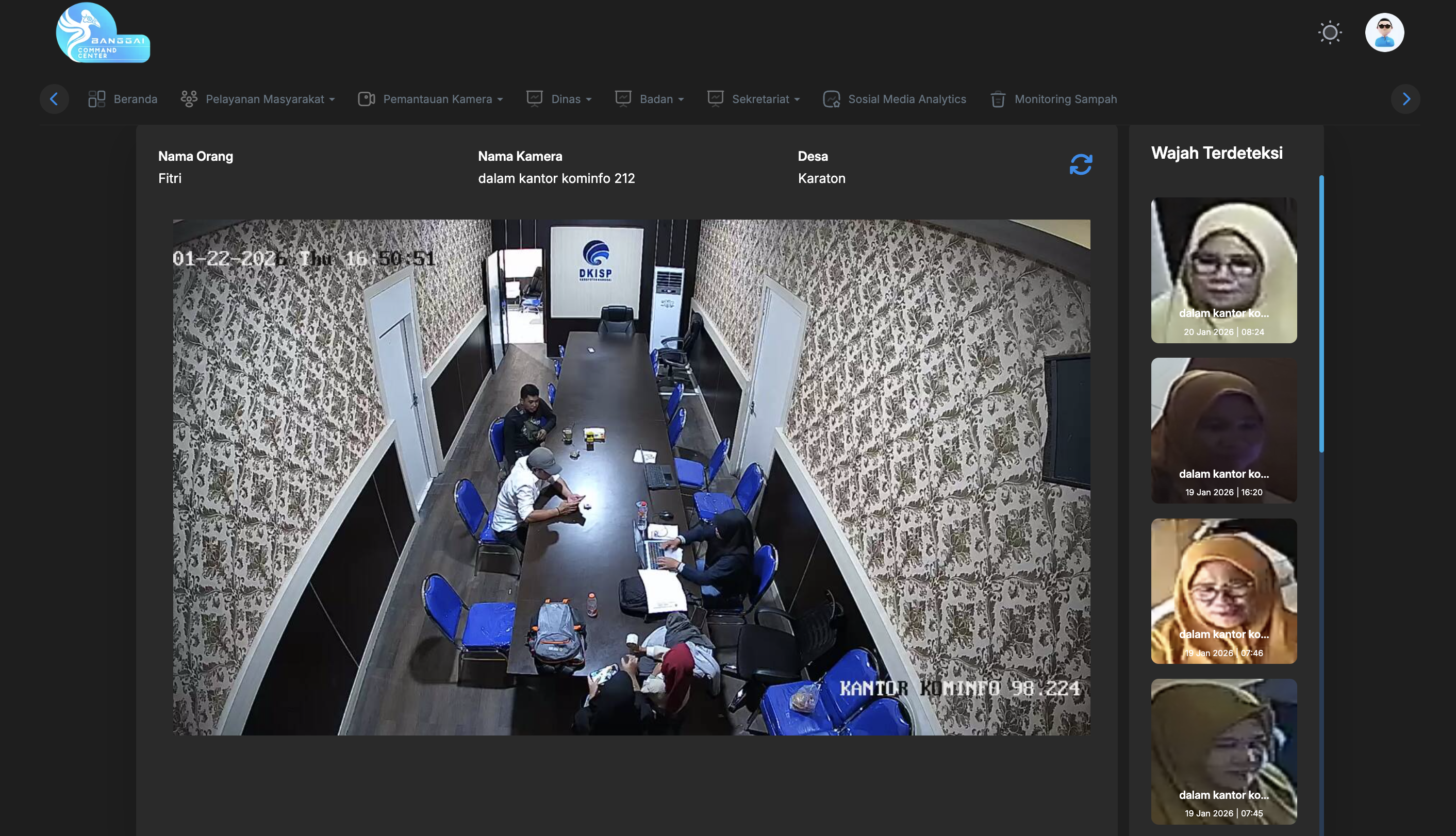The image size is (1456, 836).
Task: Open the 20 Jan 2026 detected face thumbnail
Action: tap(1223, 271)
